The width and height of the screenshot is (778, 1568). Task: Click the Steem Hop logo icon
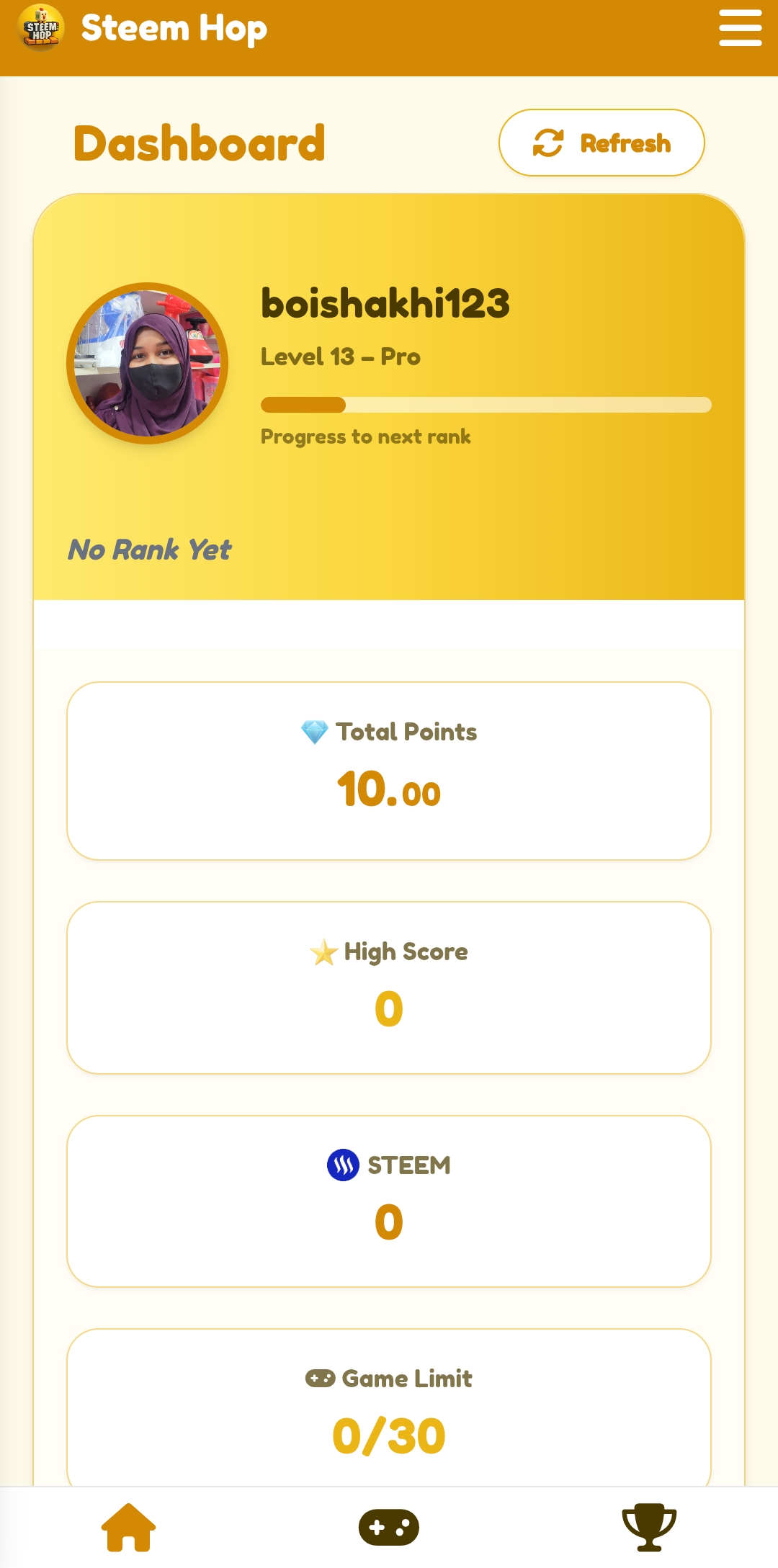click(41, 27)
